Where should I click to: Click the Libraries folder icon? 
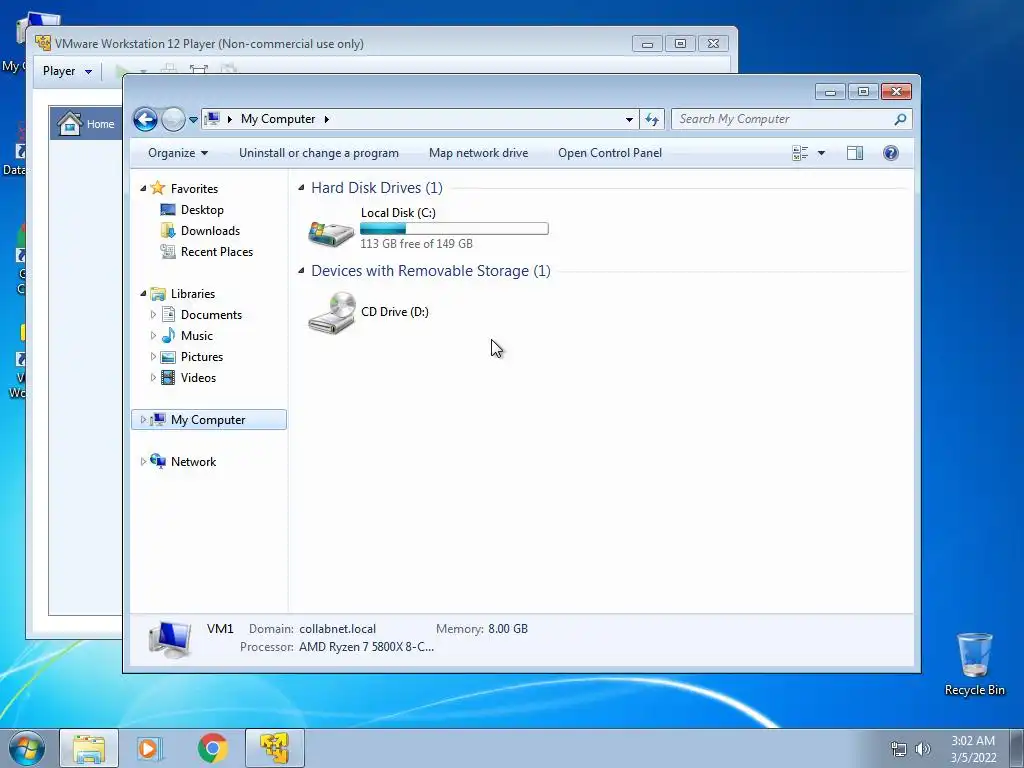point(157,294)
